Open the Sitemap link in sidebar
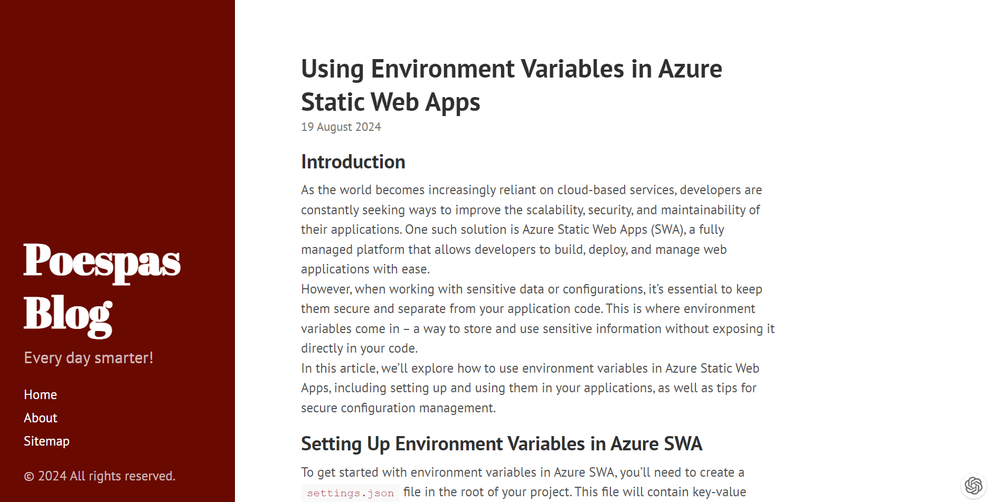 [47, 441]
